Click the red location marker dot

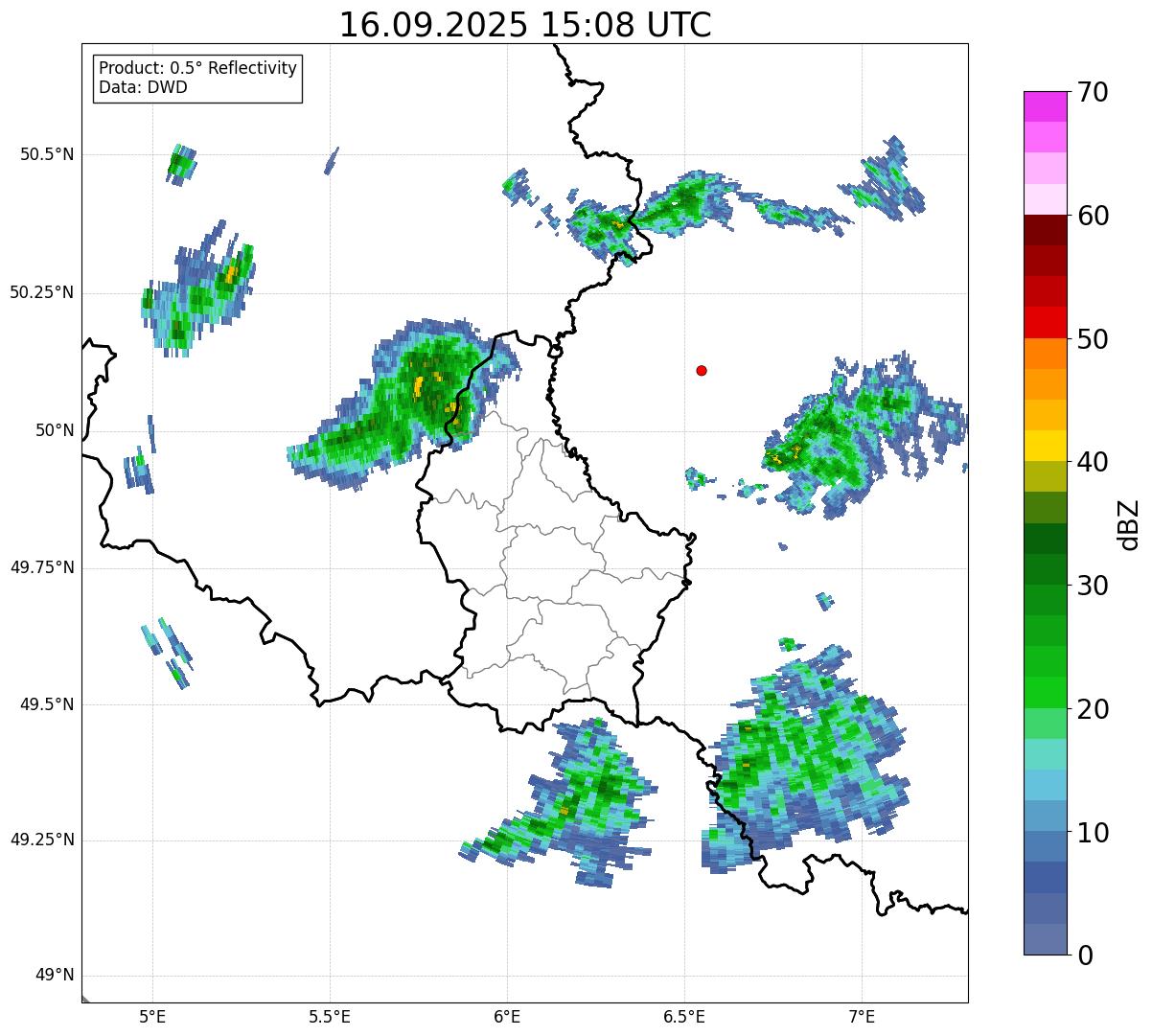pyautogui.click(x=702, y=370)
